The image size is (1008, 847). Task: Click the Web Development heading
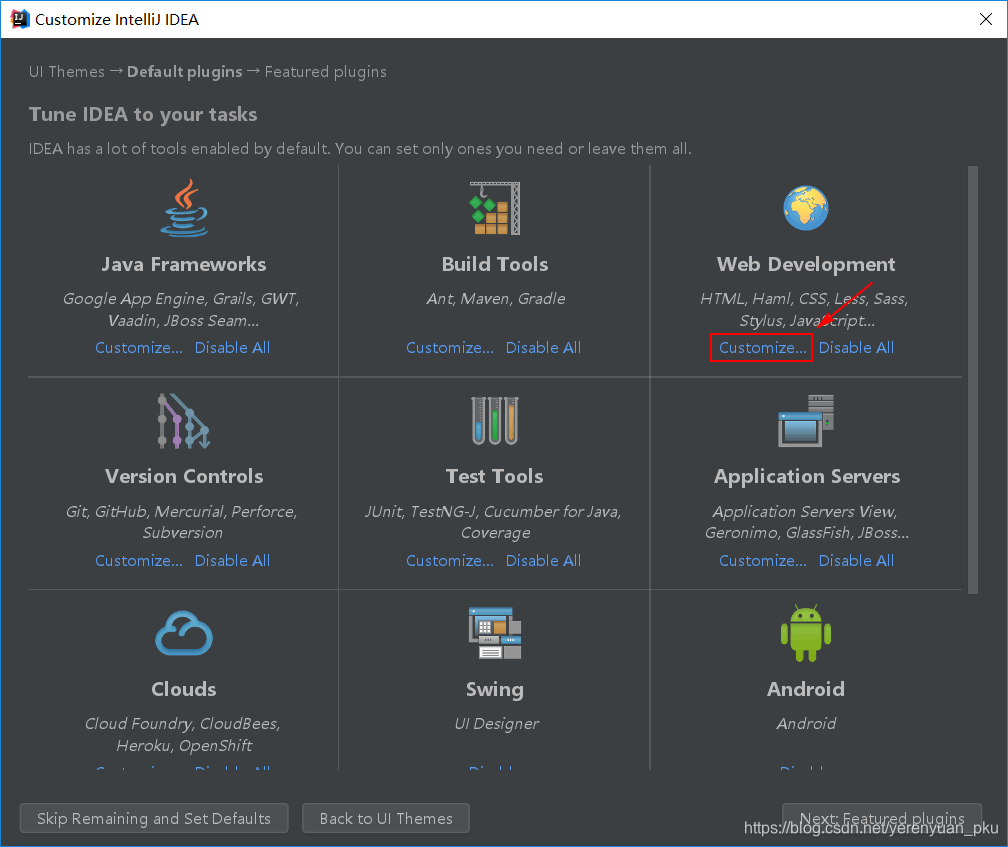pyautogui.click(x=806, y=264)
